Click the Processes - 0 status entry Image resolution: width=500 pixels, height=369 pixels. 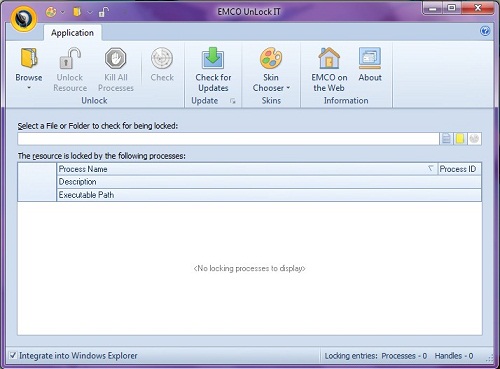[x=404, y=356]
